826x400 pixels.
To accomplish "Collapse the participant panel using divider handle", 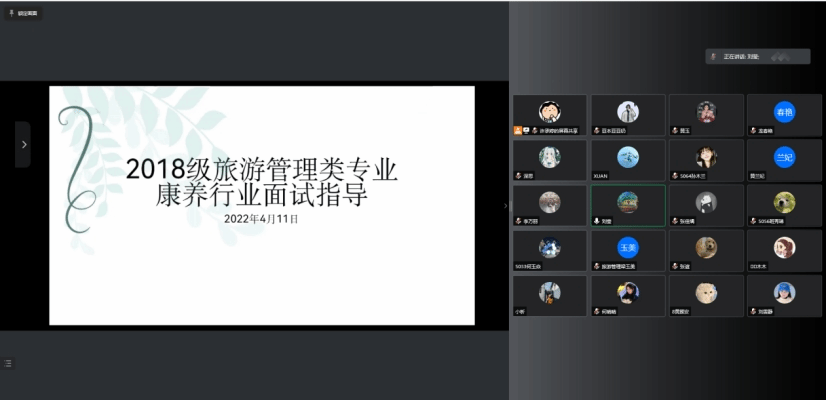I will (x=505, y=204).
